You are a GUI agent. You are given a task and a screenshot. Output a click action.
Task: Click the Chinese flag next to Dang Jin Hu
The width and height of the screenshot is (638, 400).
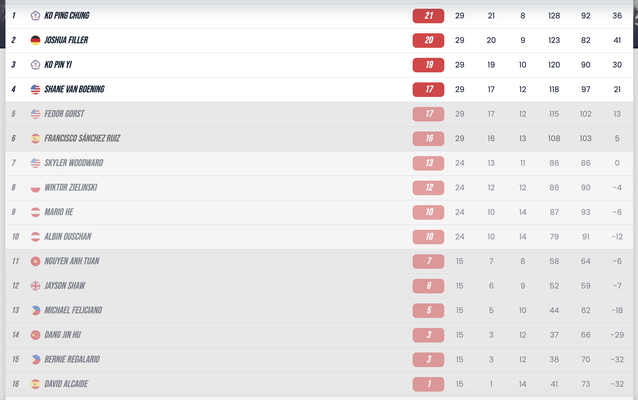(35, 334)
